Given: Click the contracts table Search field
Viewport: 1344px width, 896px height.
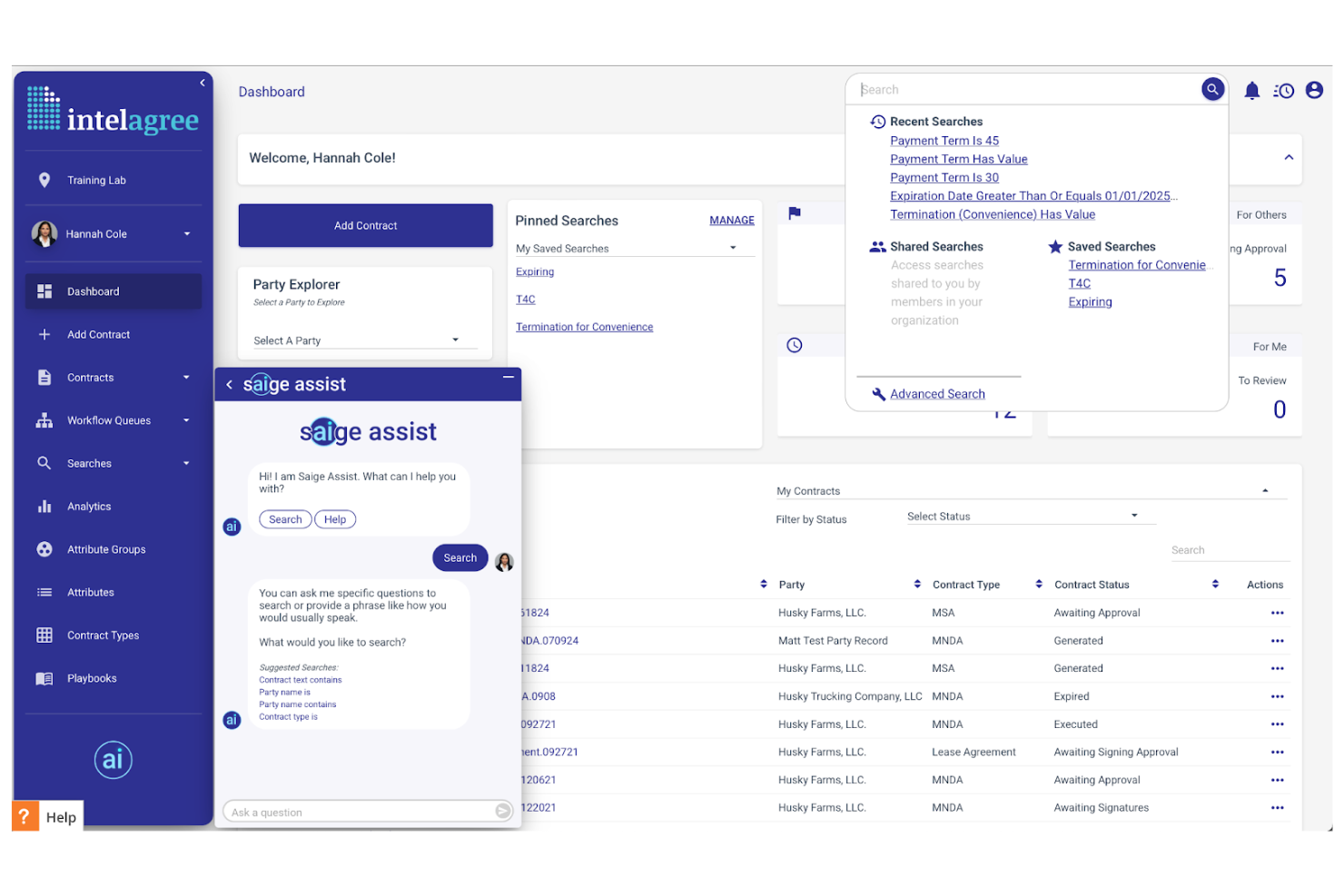Looking at the screenshot, I should pyautogui.click(x=1230, y=550).
